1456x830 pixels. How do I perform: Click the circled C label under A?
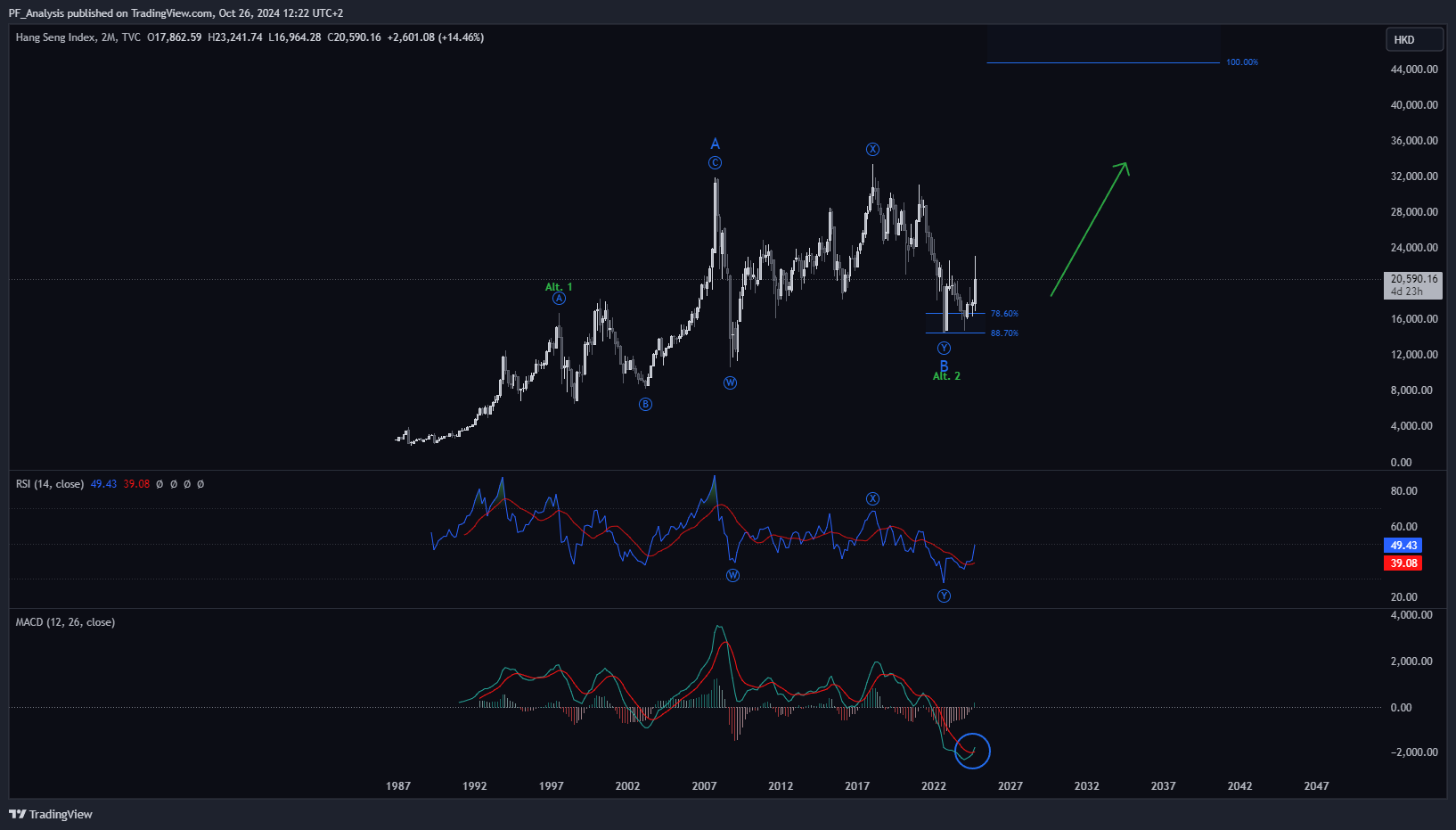715,163
